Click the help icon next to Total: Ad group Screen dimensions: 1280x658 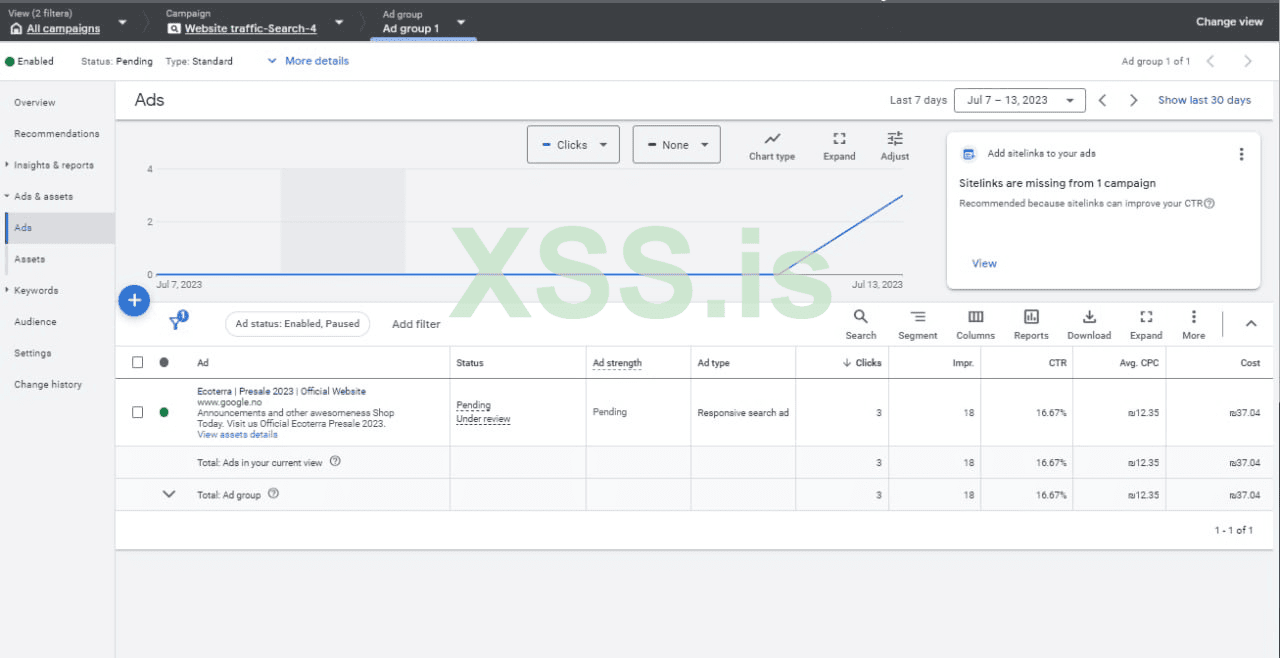273,493
